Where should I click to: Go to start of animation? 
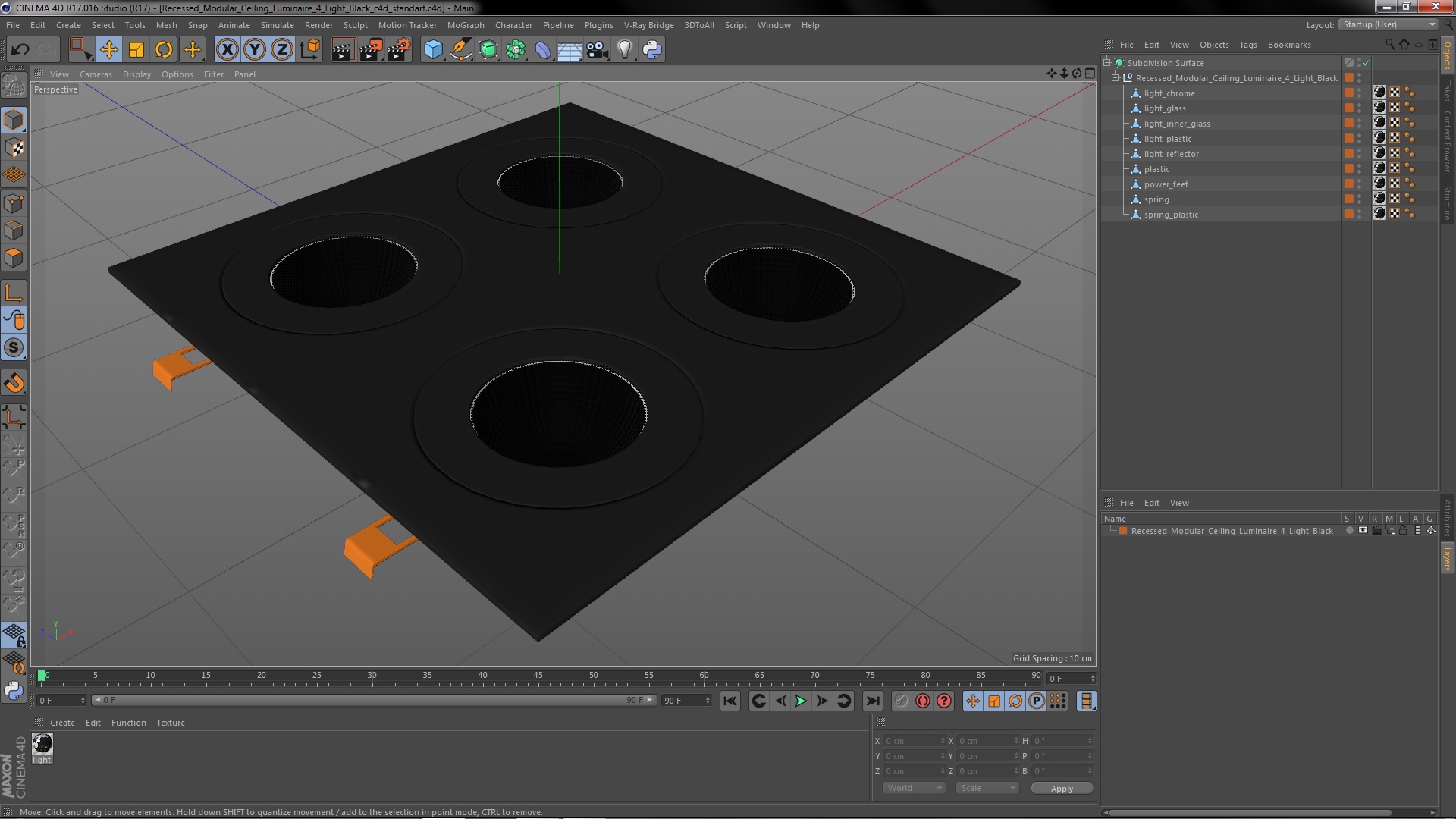click(x=730, y=701)
